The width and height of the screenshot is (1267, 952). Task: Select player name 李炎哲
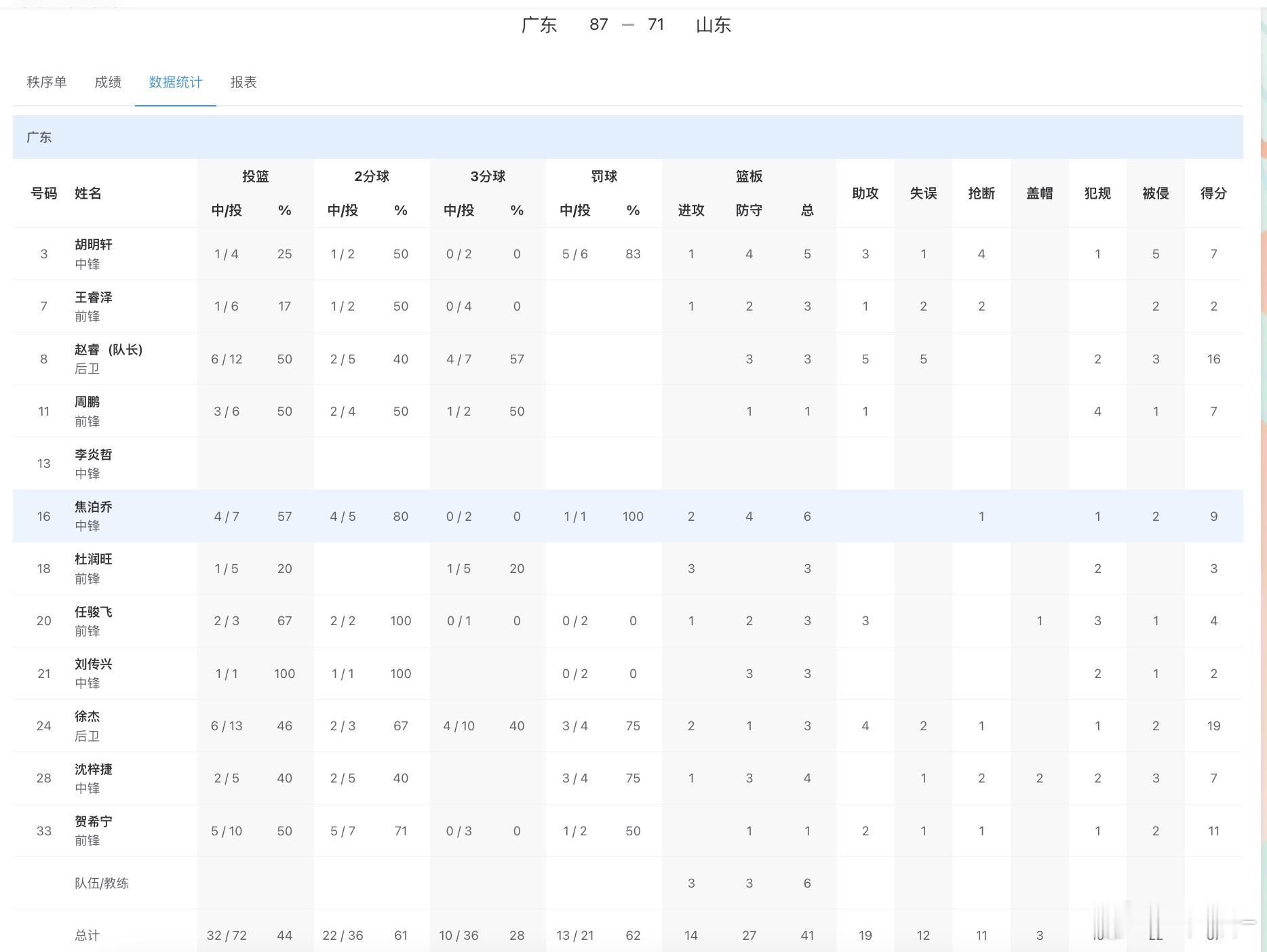click(94, 454)
